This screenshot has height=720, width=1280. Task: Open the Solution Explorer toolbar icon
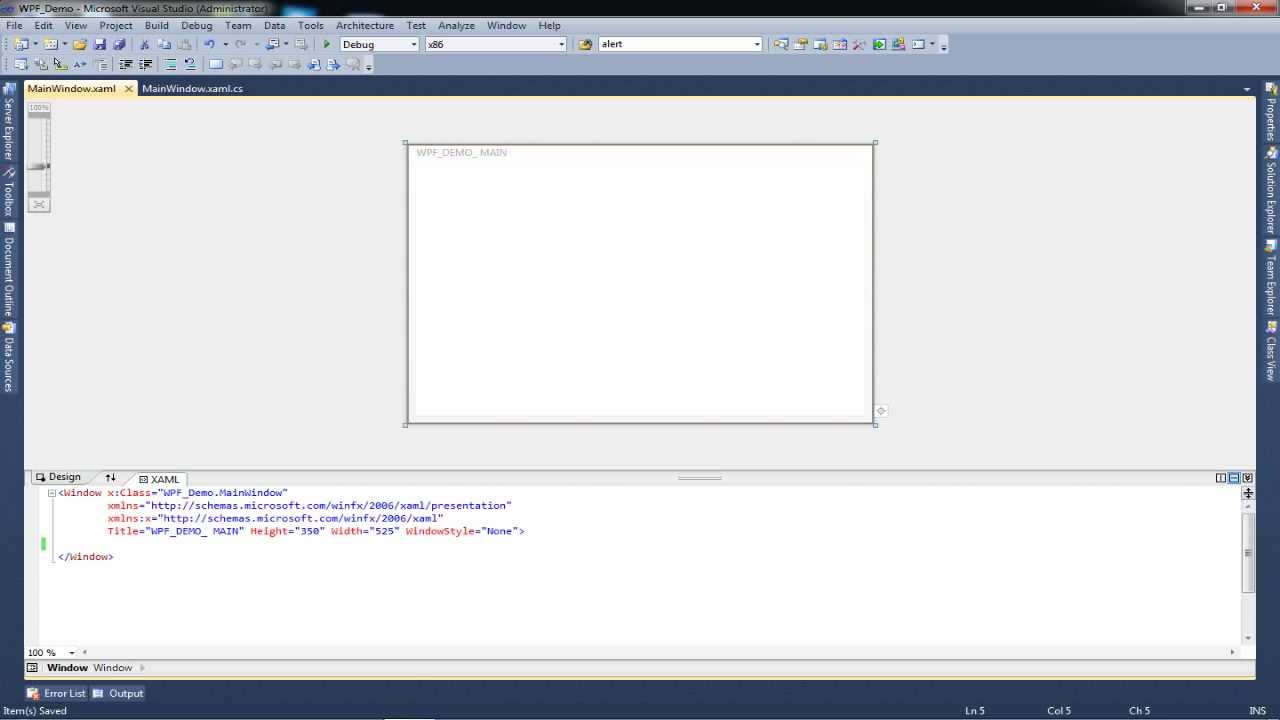[780, 44]
